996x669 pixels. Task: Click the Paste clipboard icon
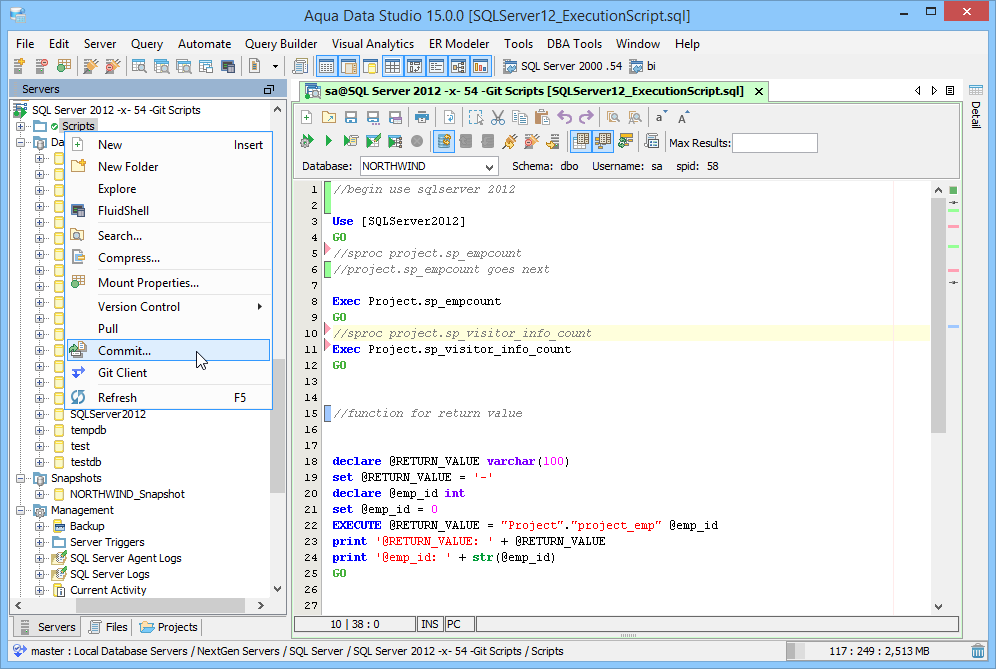pos(542,117)
